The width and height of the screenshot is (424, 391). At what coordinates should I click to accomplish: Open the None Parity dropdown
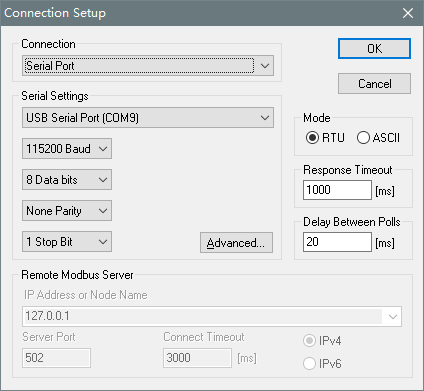click(x=67, y=211)
